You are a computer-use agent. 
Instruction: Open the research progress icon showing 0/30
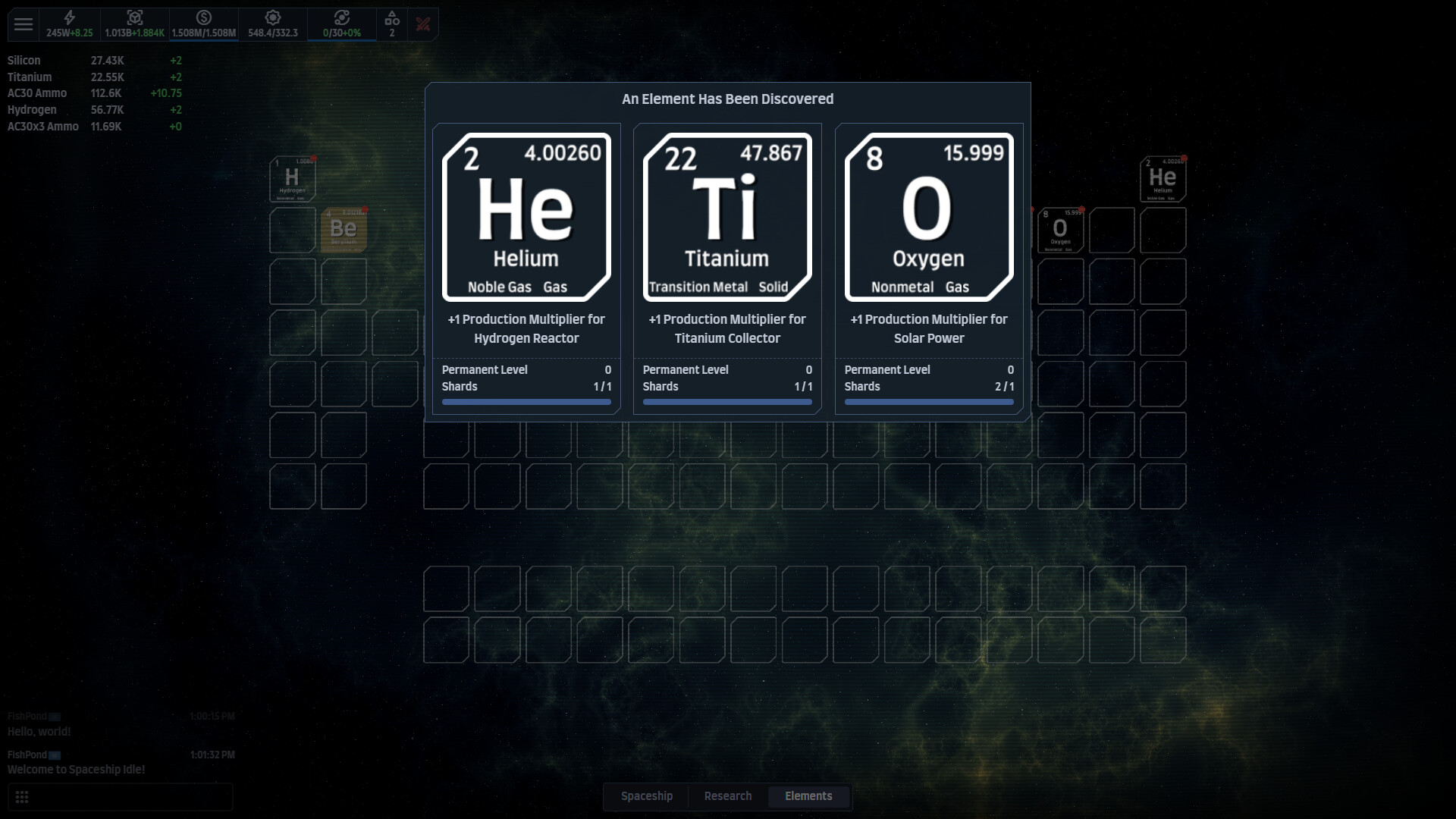342,18
